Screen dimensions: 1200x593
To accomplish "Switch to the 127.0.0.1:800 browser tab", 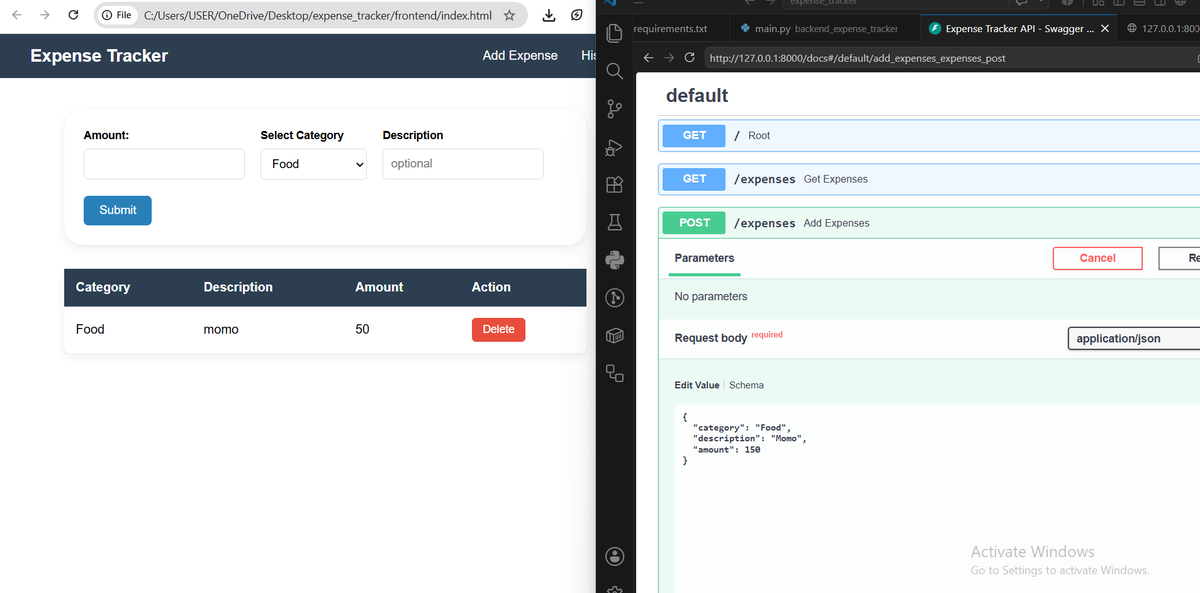I will [x=1160, y=29].
